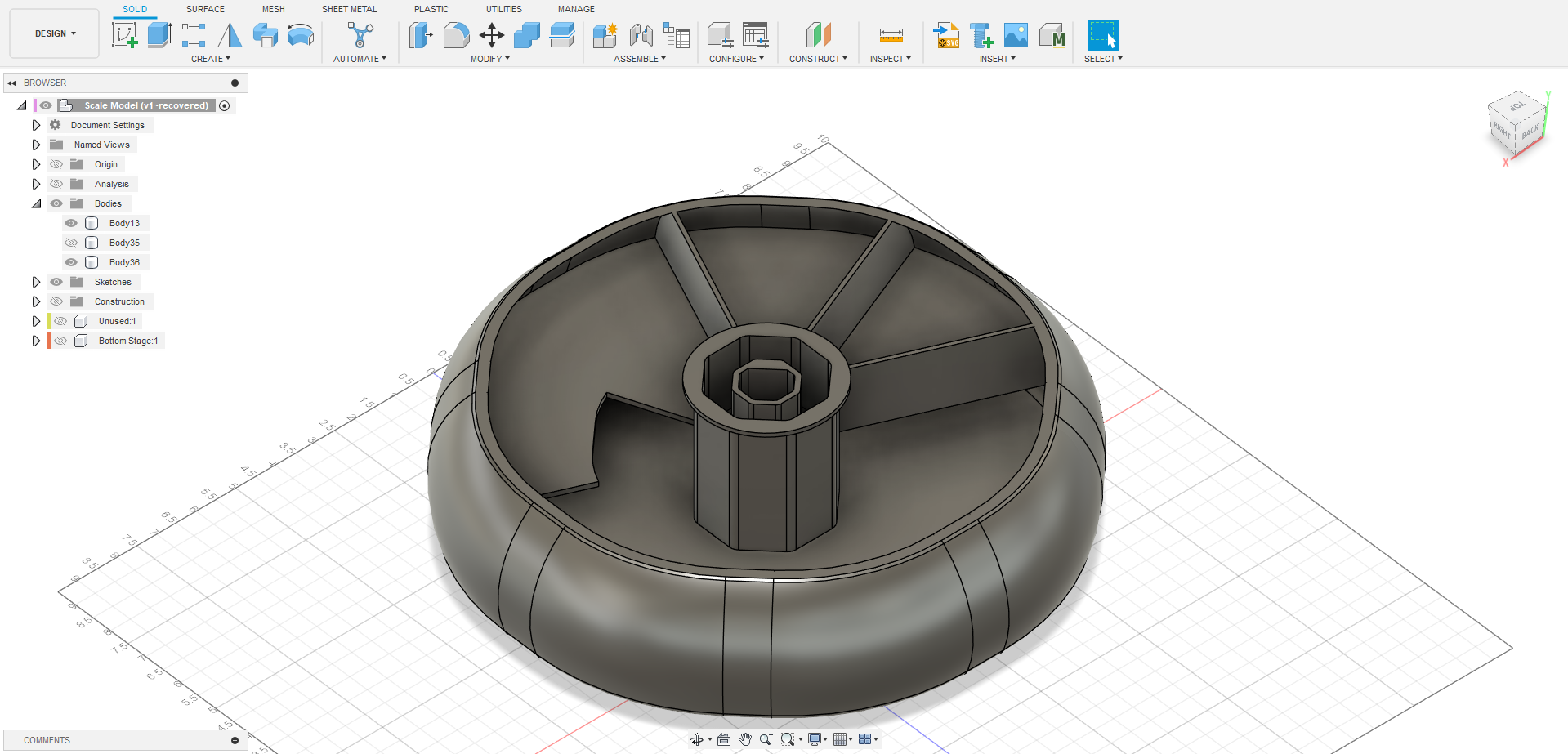Select the Combine tool
Image resolution: width=1568 pixels, height=754 pixels.
point(527,35)
